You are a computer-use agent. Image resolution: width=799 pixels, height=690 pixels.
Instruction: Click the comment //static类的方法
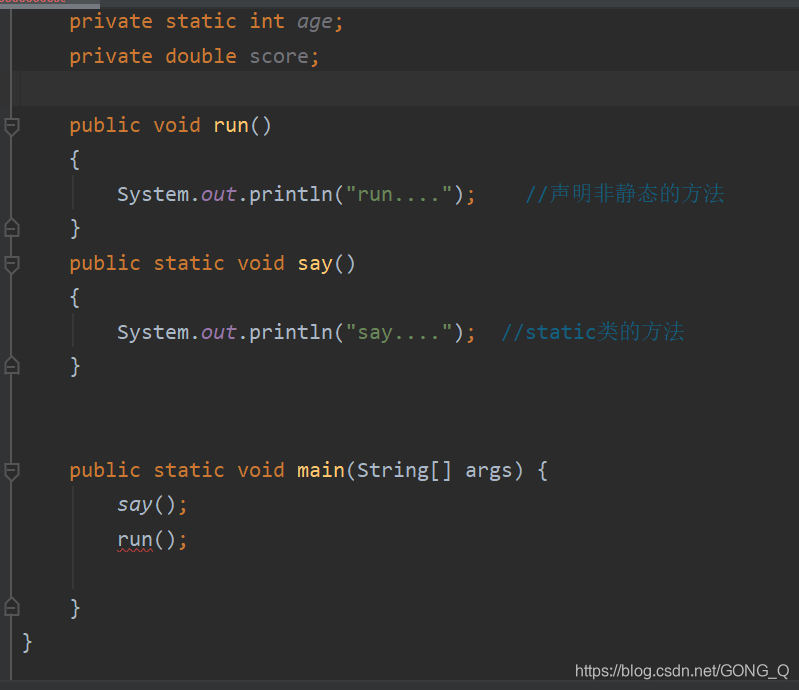(x=593, y=332)
